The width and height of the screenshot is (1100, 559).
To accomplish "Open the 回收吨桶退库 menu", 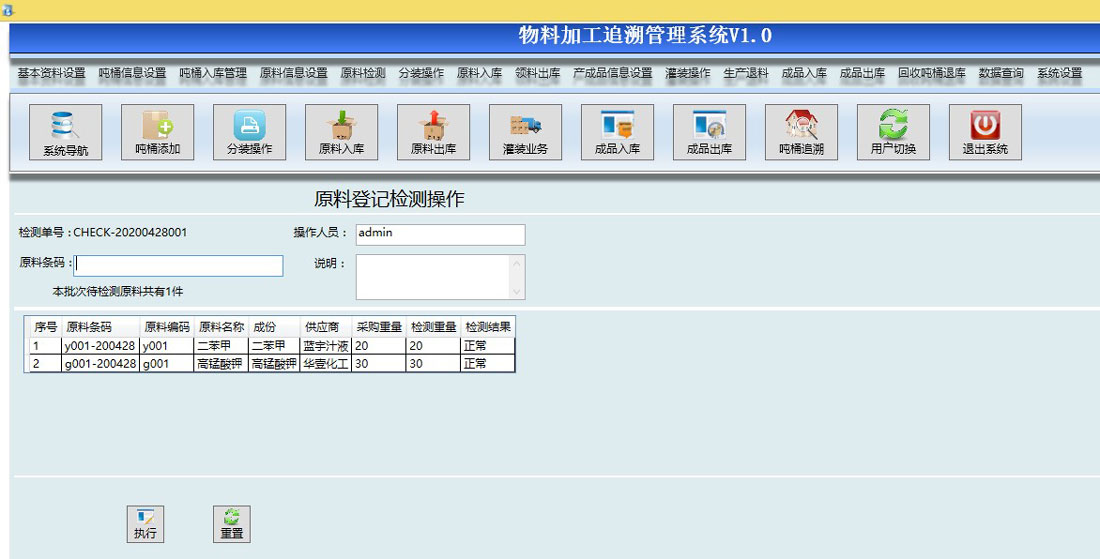I will click(x=932, y=73).
